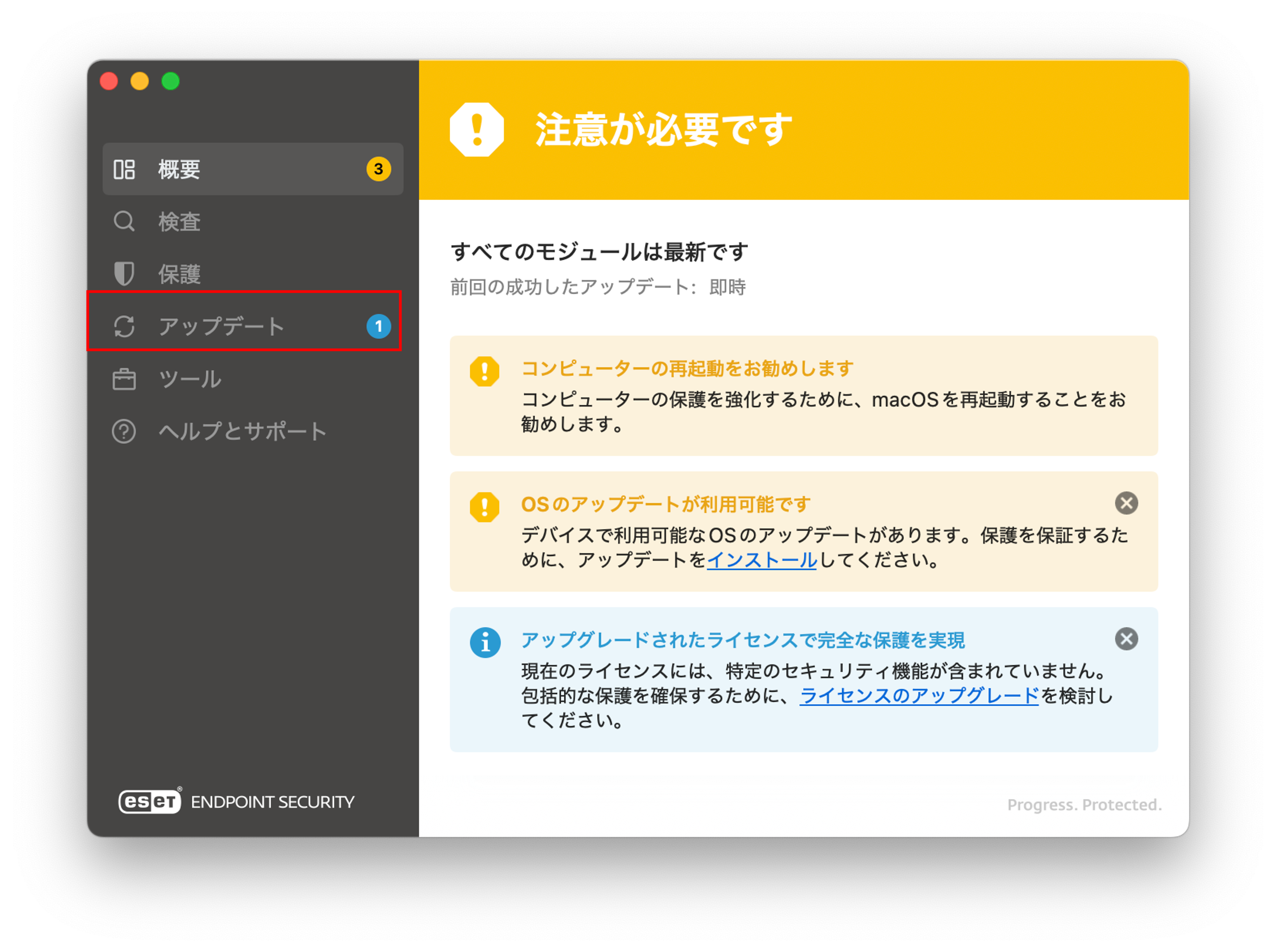Click the magnifier icon beside 検査
This screenshot has width=1276, height=952.
point(124,221)
